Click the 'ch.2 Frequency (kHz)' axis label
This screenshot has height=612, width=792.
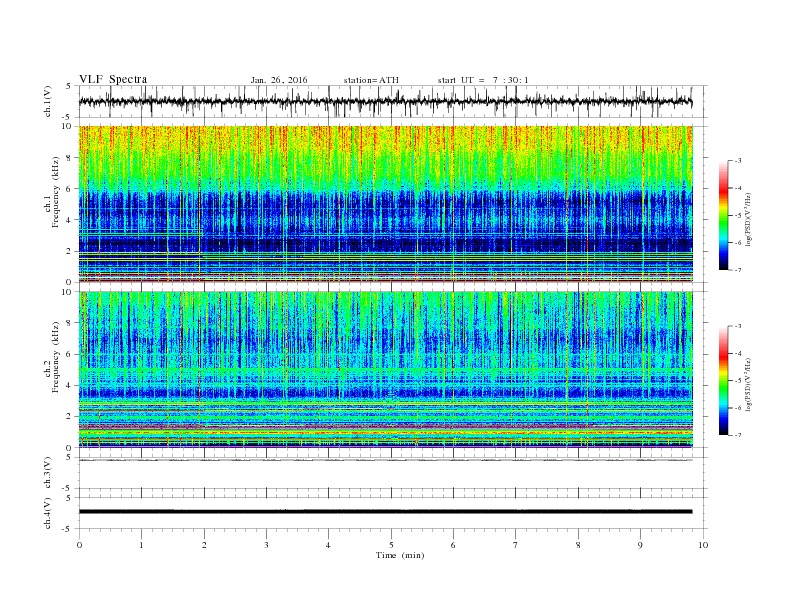tap(52, 370)
